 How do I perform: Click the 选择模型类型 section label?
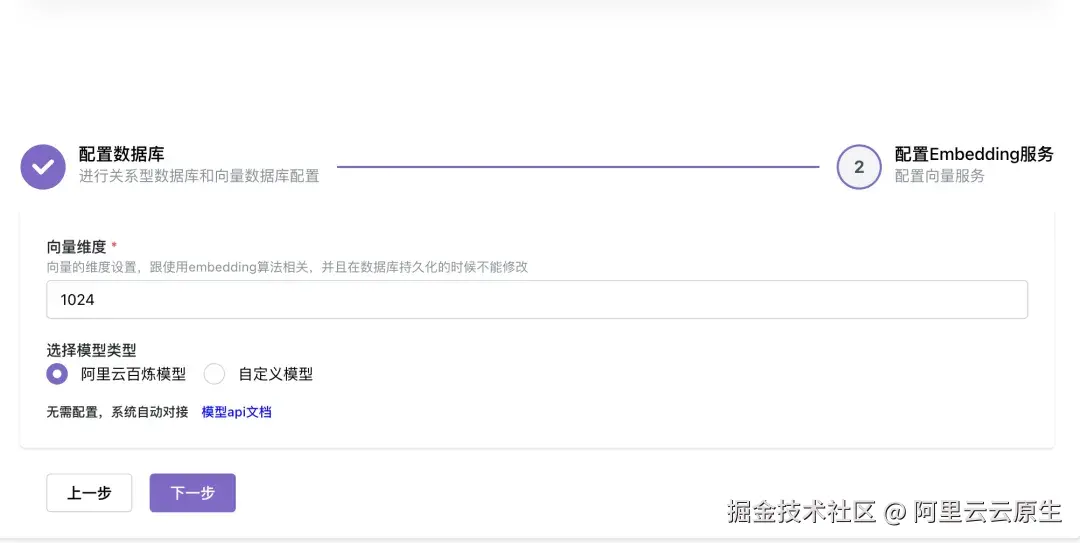tap(91, 350)
